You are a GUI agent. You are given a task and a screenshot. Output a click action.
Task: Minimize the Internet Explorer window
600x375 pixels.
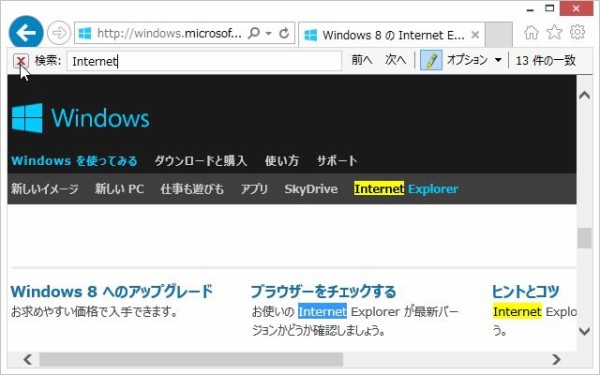530,10
